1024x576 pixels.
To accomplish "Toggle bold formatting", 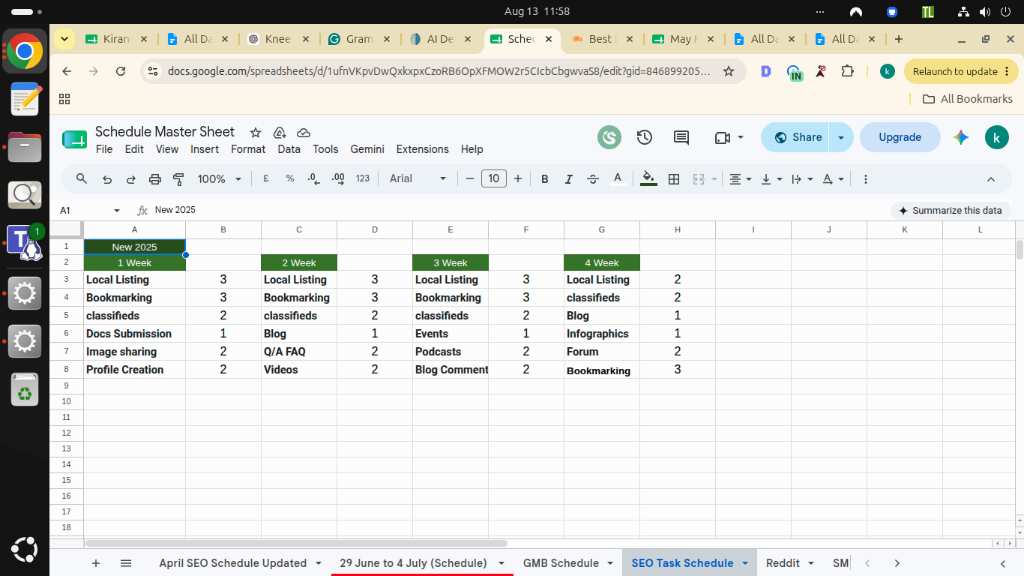I will [x=544, y=179].
